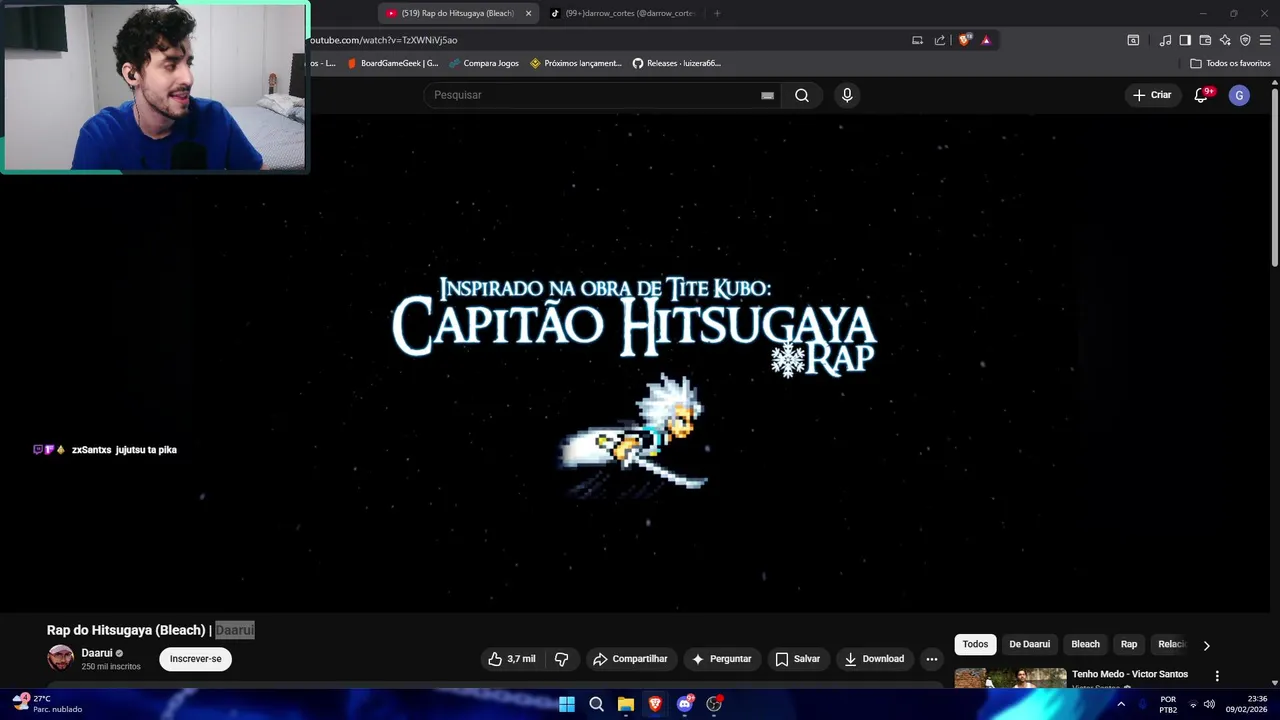Toggle the browser sidebar panel icon
The width and height of the screenshot is (1280, 720).
coord(1185,40)
